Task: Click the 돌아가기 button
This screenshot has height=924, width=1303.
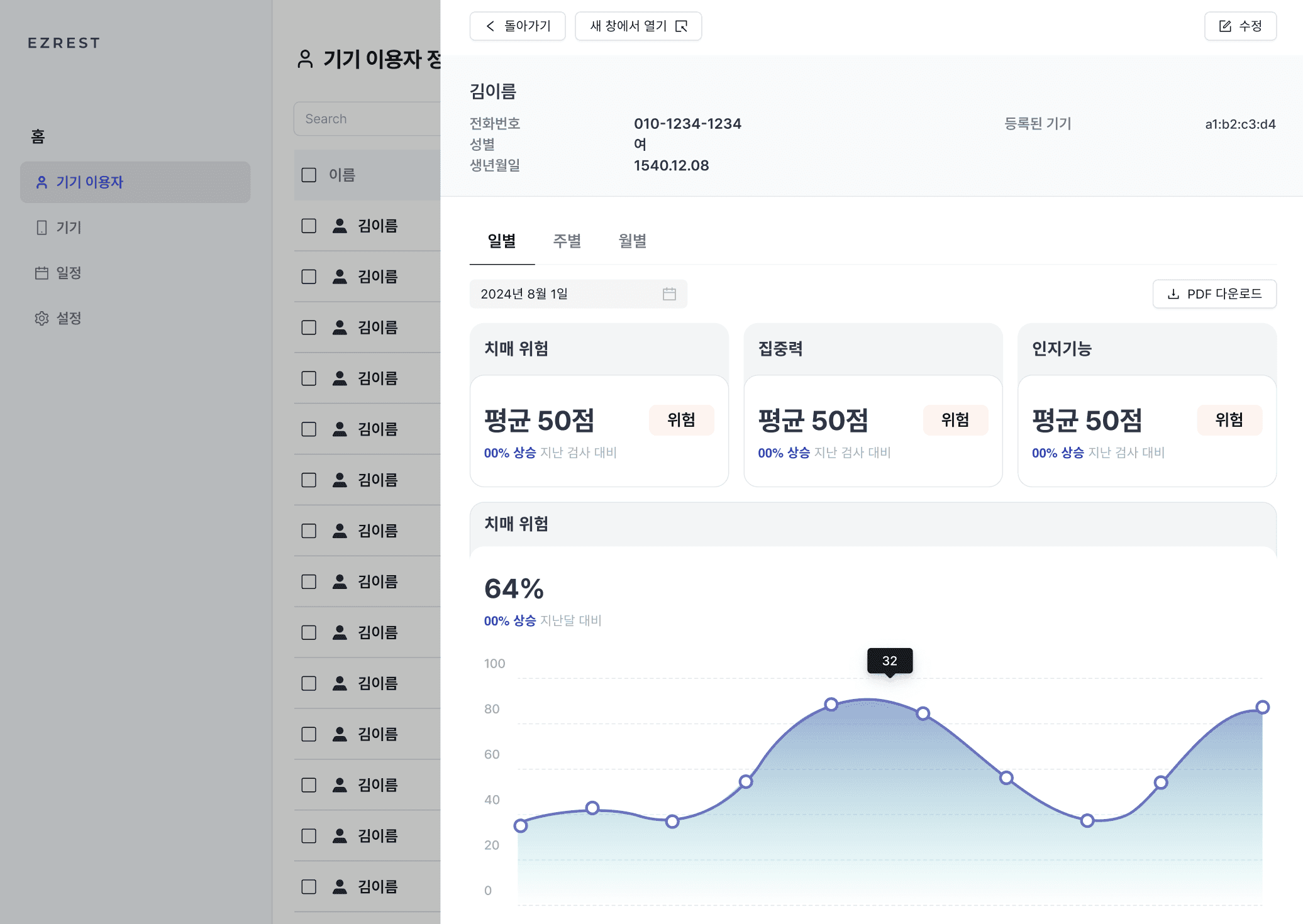Action: click(x=518, y=26)
